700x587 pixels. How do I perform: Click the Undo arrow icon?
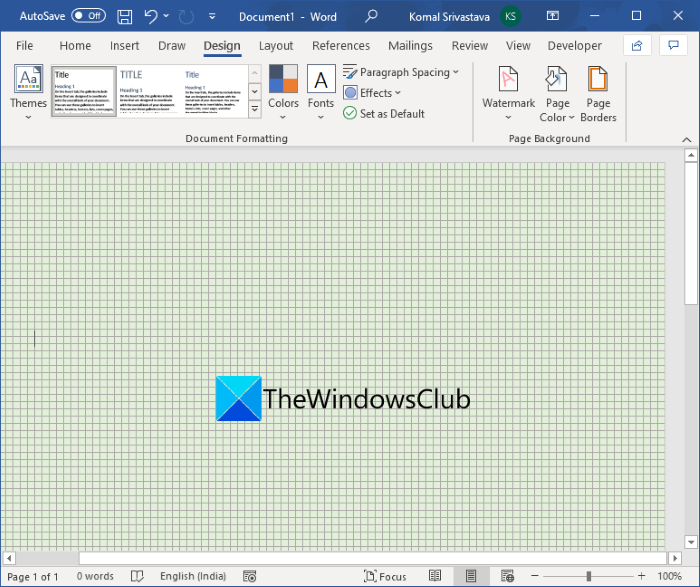[x=151, y=17]
